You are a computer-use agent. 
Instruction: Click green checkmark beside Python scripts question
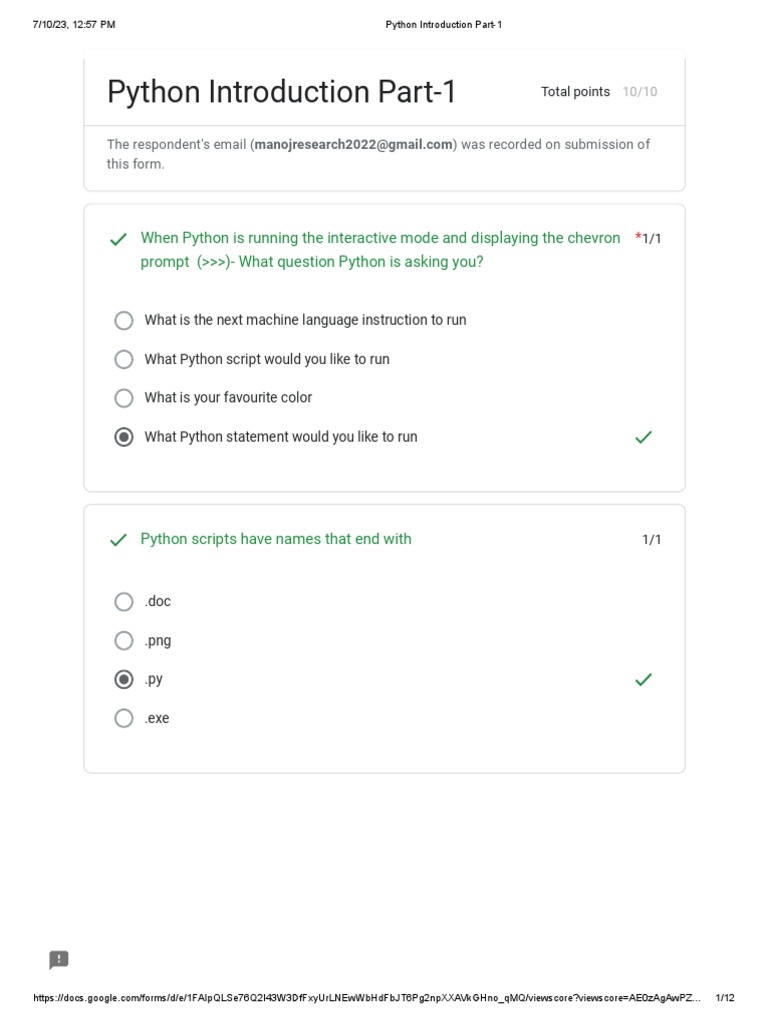click(118, 540)
